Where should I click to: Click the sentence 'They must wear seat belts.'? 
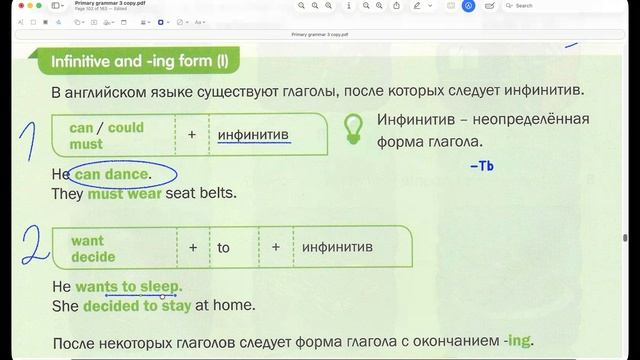[144, 193]
